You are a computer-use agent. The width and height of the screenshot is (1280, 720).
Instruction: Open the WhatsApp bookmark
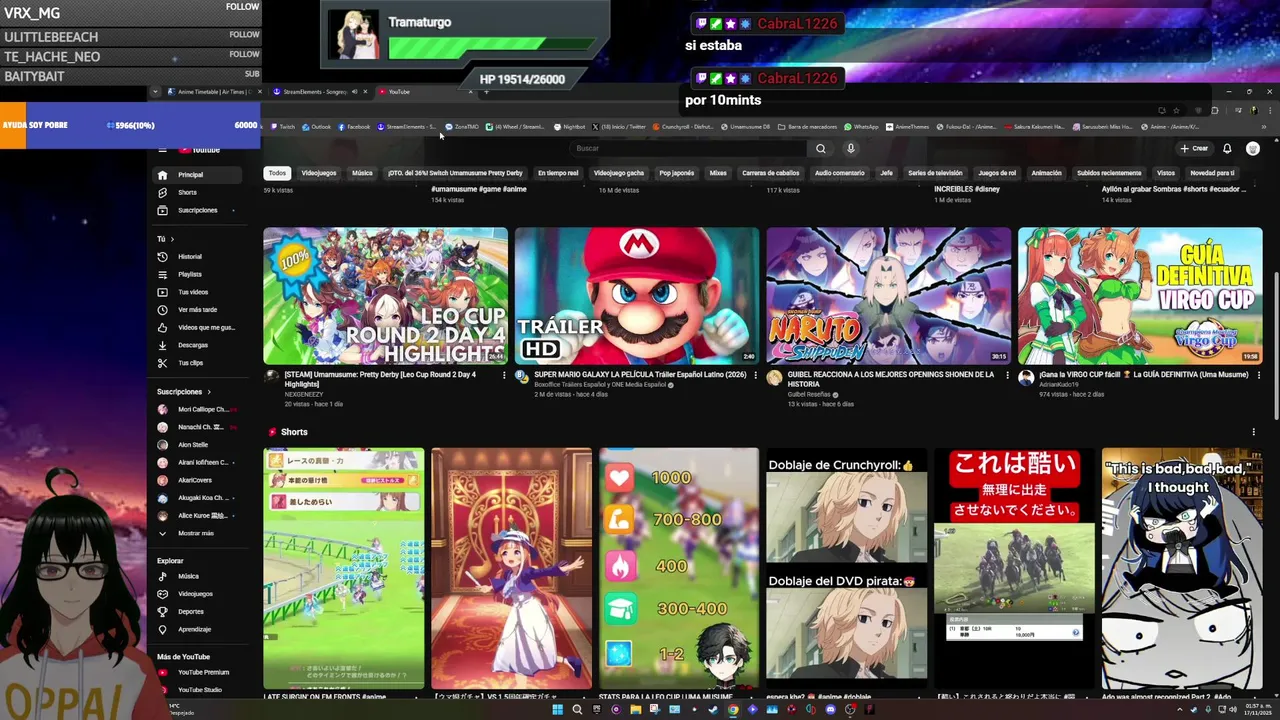pos(861,127)
